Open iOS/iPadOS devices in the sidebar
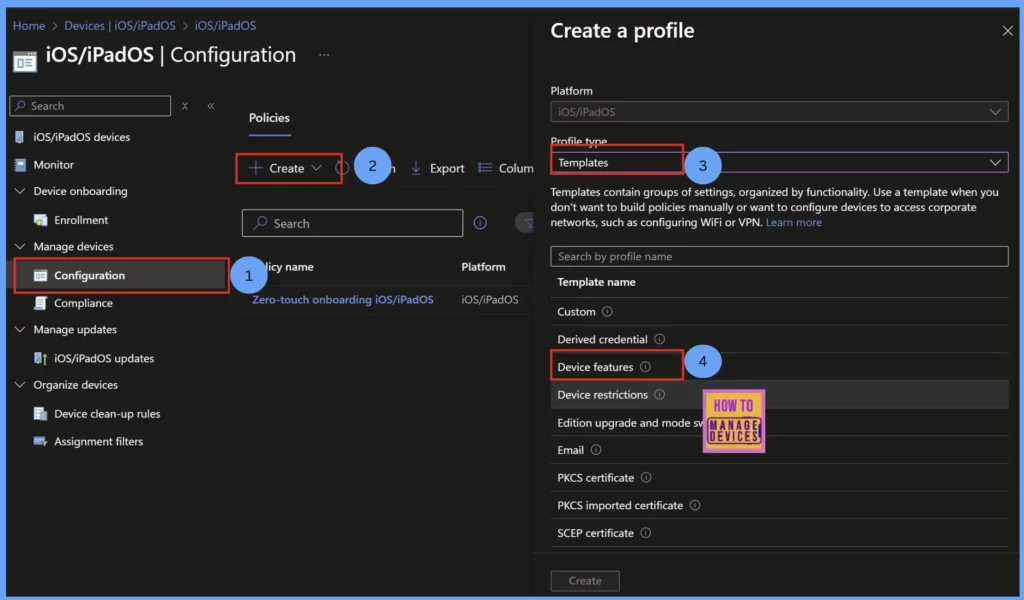Viewport: 1024px width, 600px height. click(82, 137)
